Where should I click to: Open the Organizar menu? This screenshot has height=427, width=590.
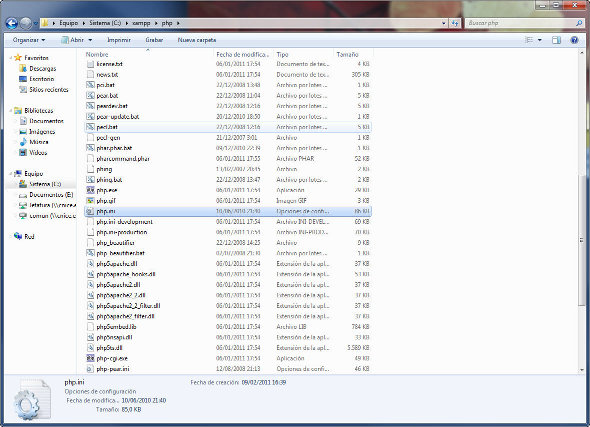point(29,40)
